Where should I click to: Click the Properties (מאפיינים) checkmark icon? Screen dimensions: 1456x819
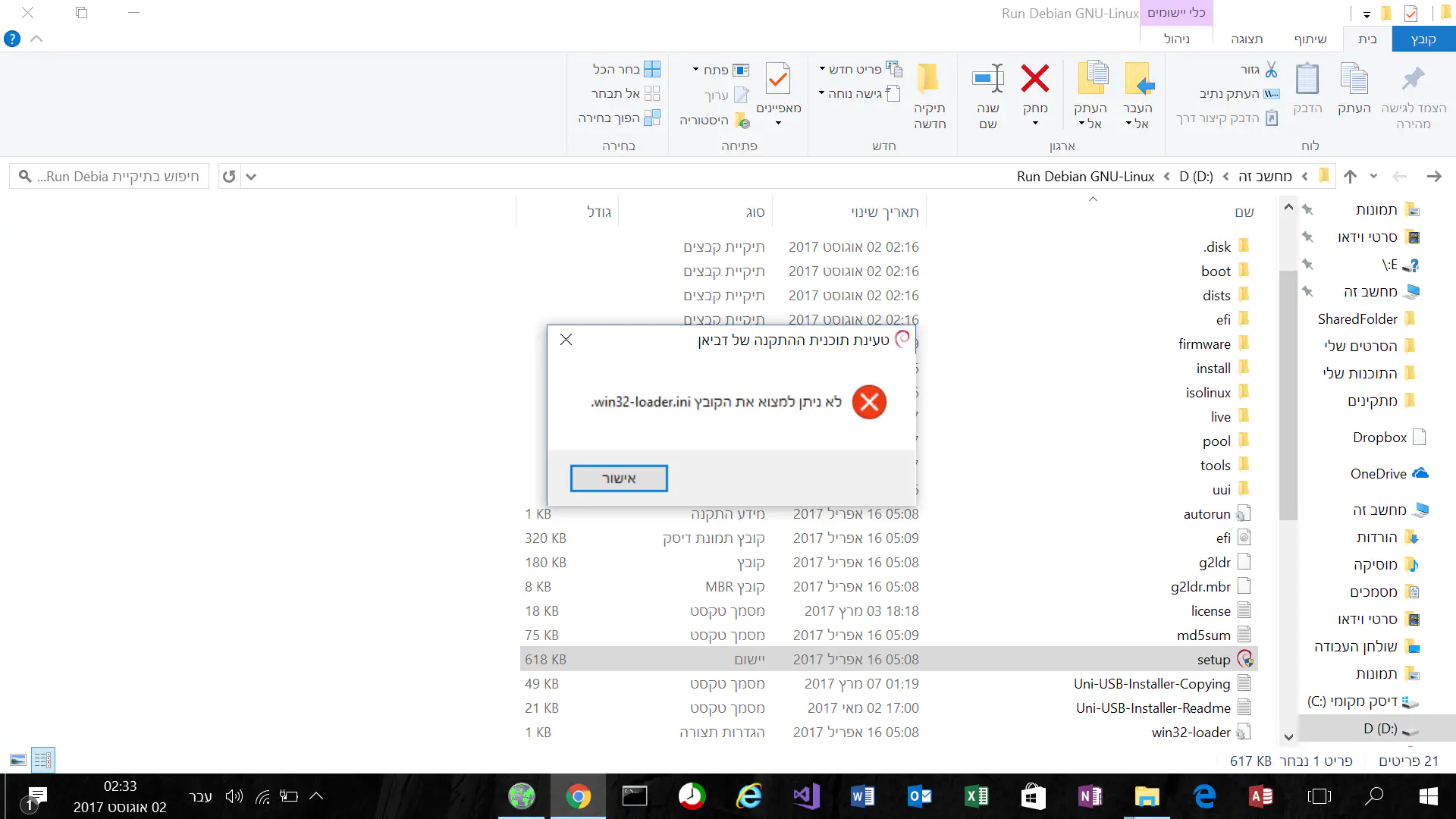pos(778,80)
